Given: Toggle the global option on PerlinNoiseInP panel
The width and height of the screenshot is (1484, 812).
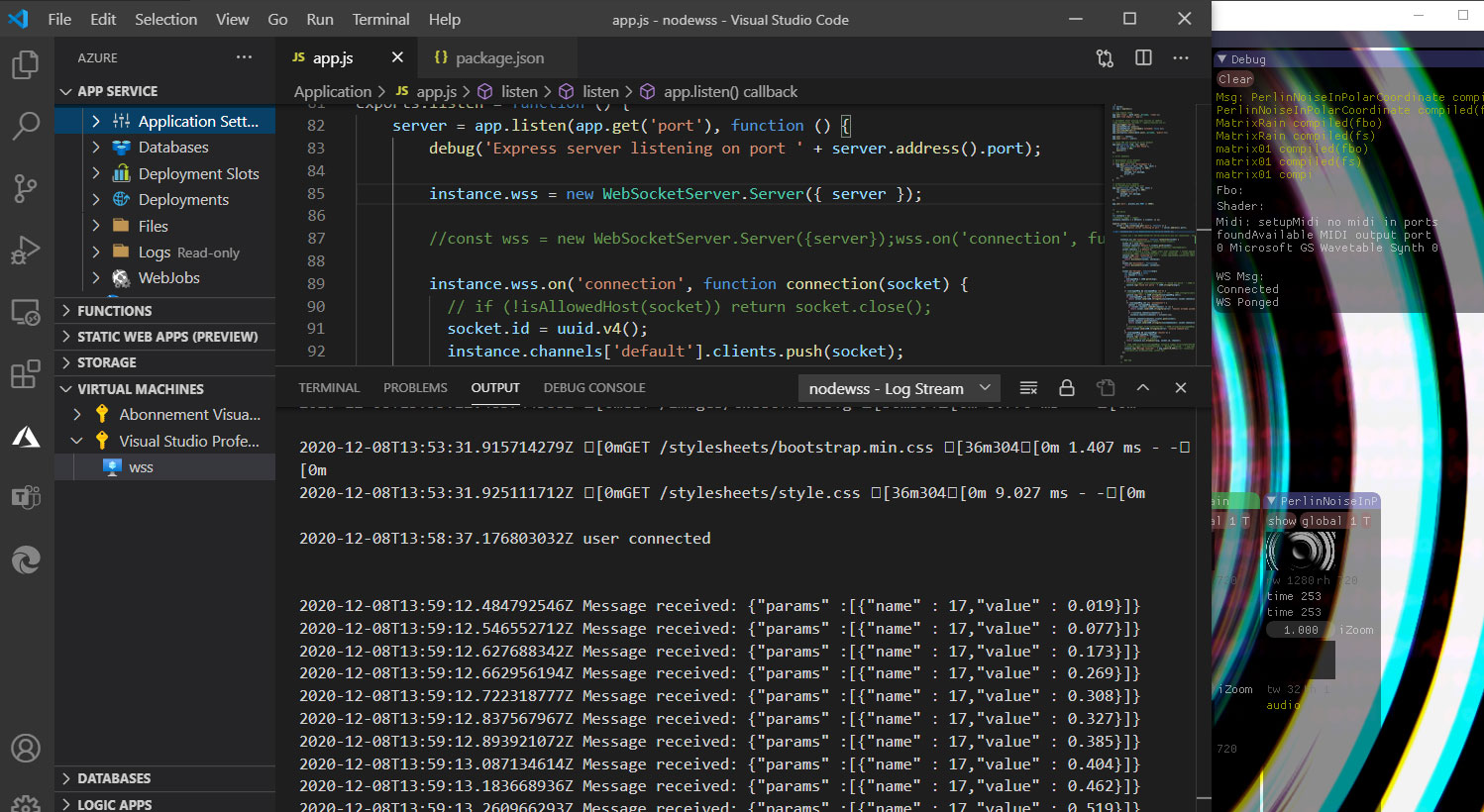Looking at the screenshot, I should click(1323, 520).
